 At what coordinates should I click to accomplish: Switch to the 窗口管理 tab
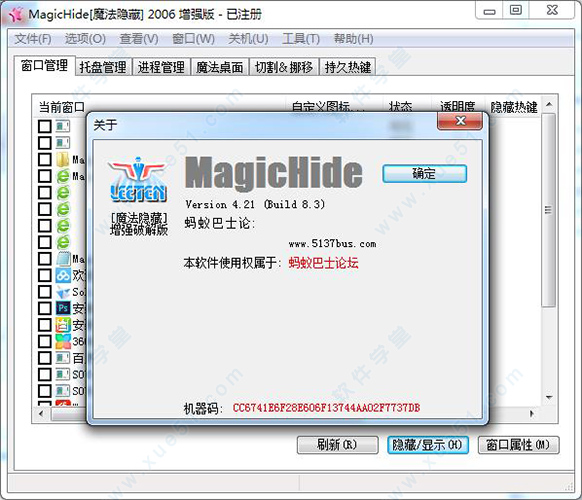click(x=45, y=65)
